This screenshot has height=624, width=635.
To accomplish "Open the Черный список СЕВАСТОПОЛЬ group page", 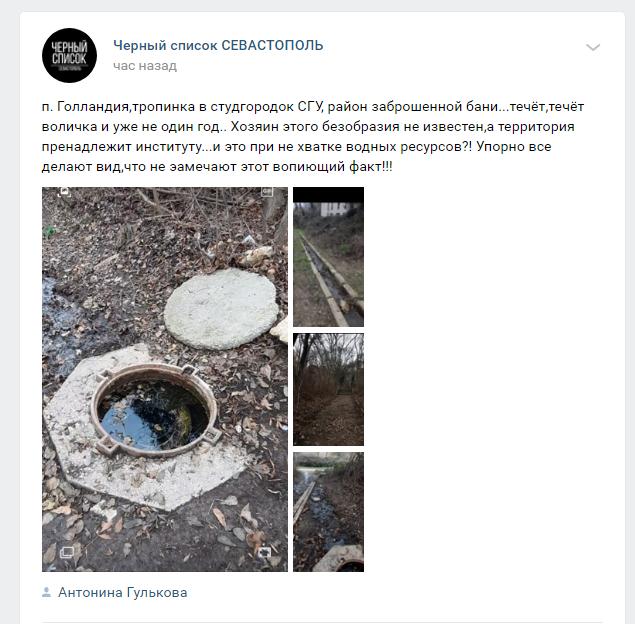I will 218,45.
